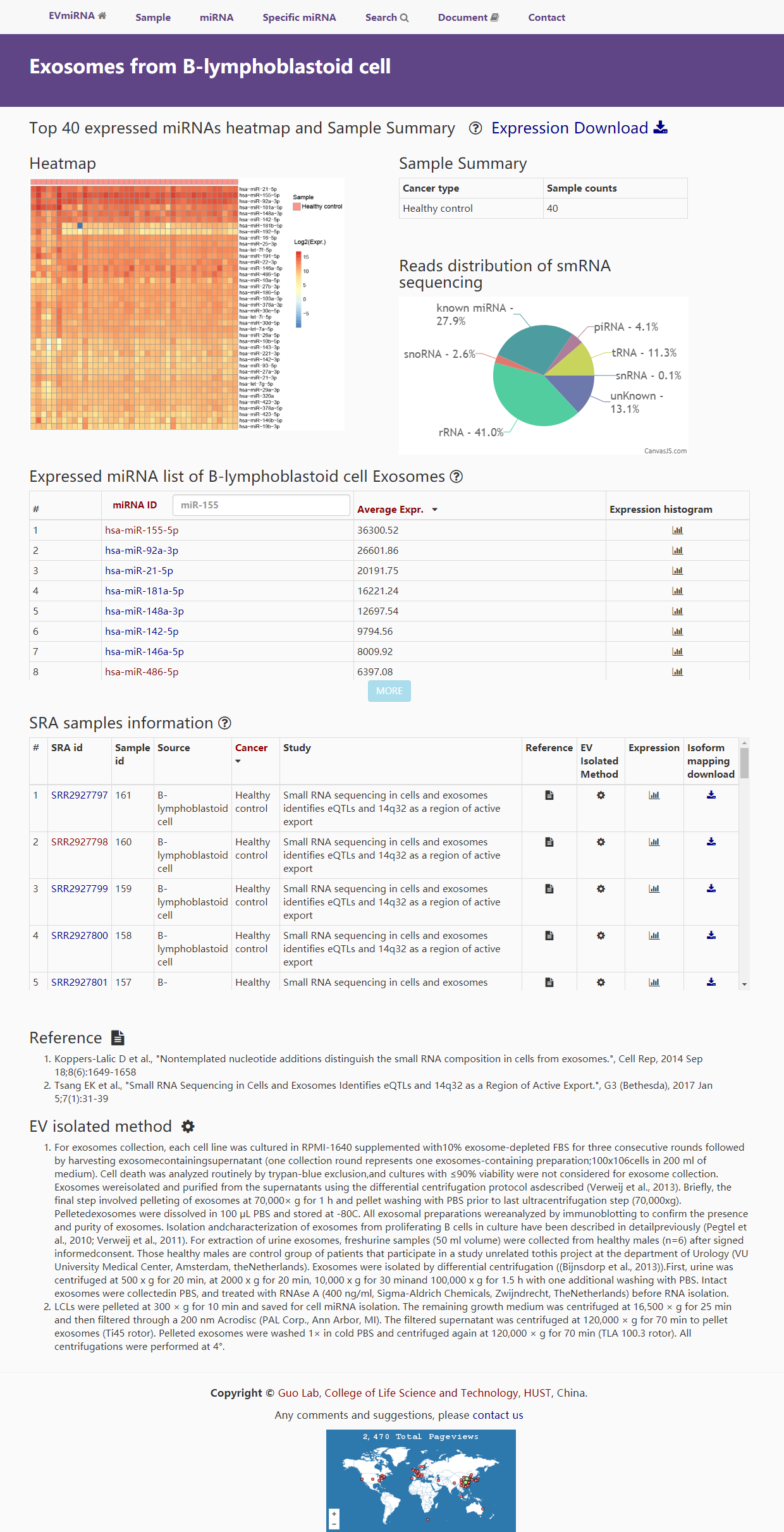The width and height of the screenshot is (784, 1532).
Task: Download isoform mapping for SRR2927800
Action: coord(711,936)
